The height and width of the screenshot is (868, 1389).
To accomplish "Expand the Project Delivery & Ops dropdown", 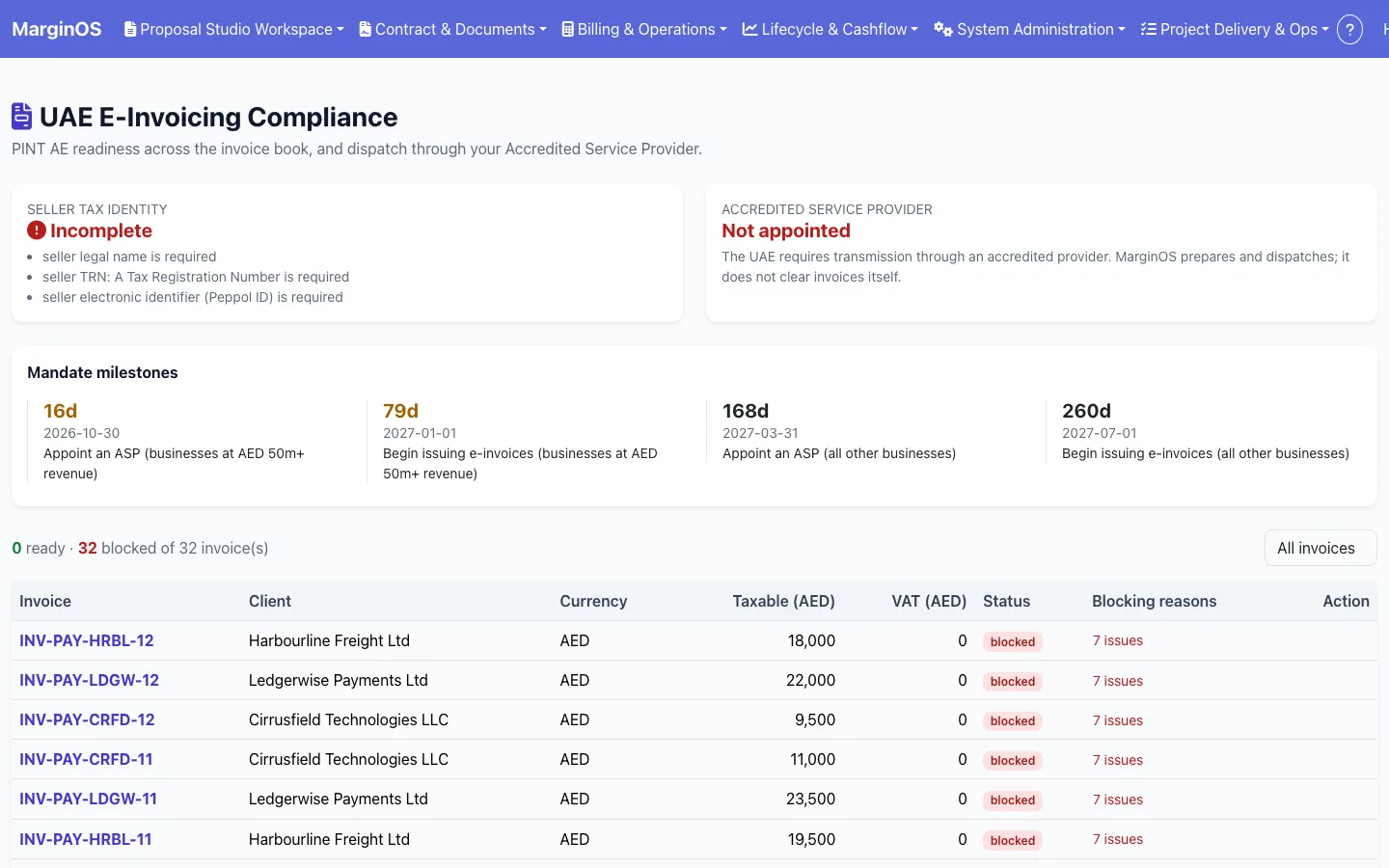I will (1235, 29).
